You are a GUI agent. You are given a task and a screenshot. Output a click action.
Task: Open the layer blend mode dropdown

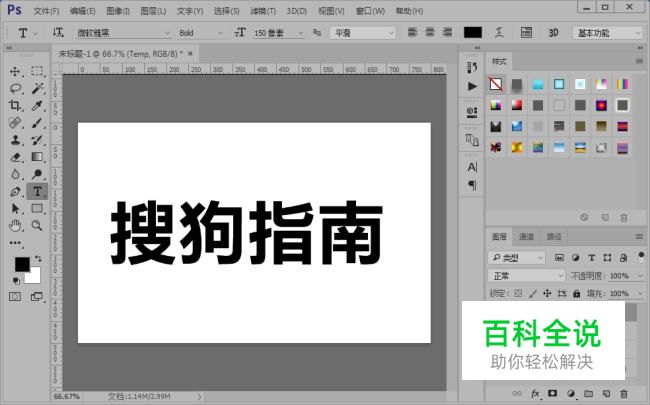(x=526, y=276)
